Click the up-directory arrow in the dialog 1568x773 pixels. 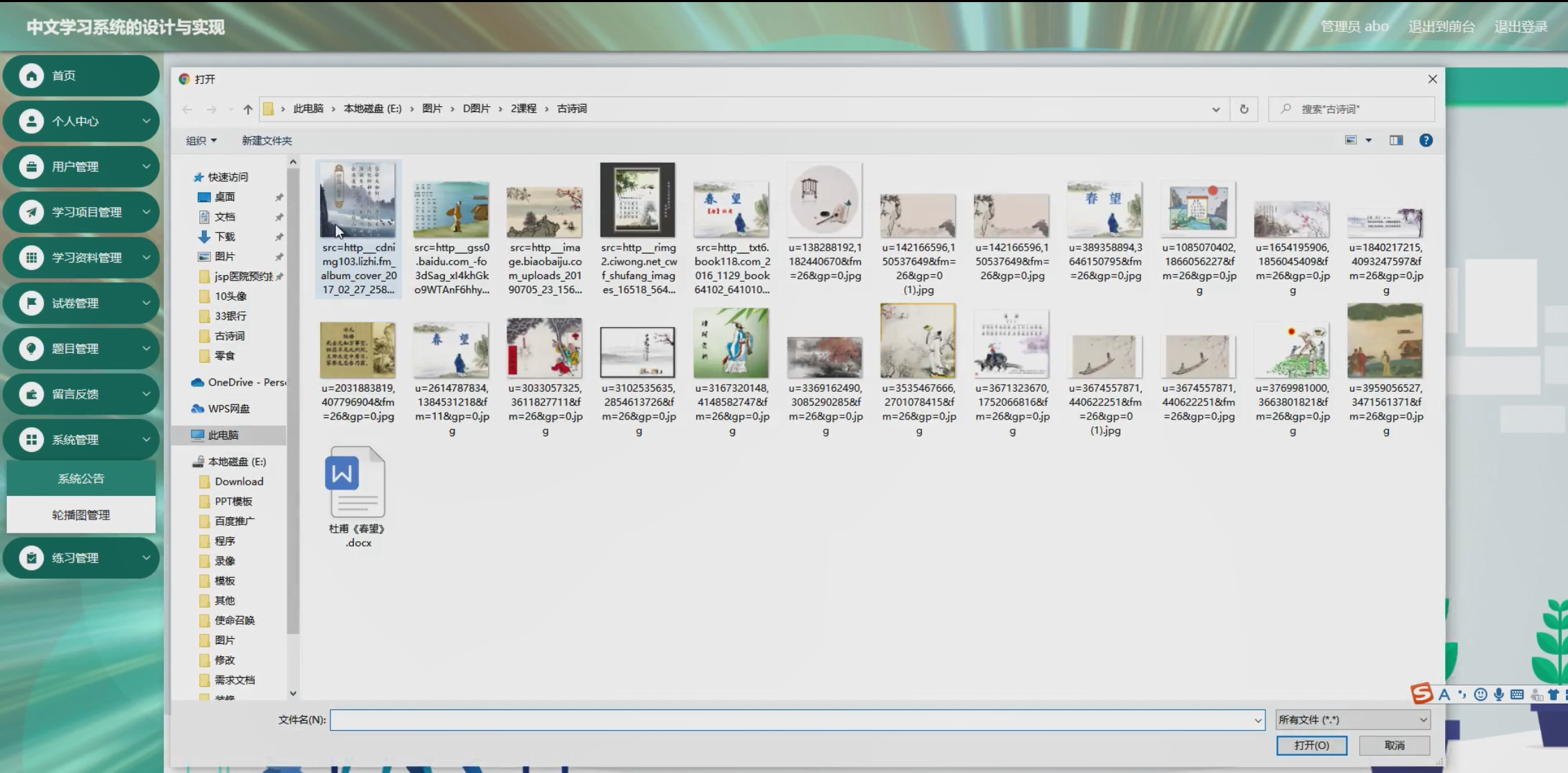[x=248, y=109]
